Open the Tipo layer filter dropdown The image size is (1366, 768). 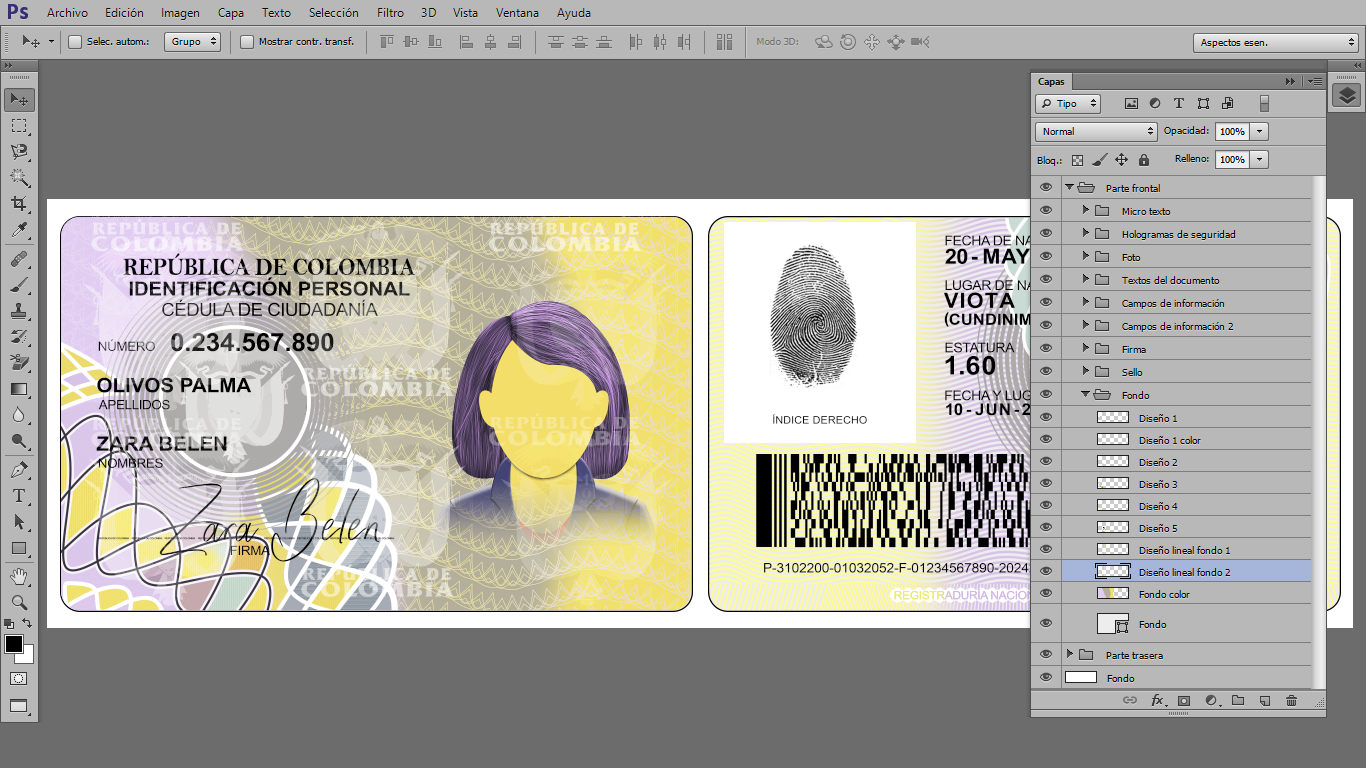click(1068, 103)
